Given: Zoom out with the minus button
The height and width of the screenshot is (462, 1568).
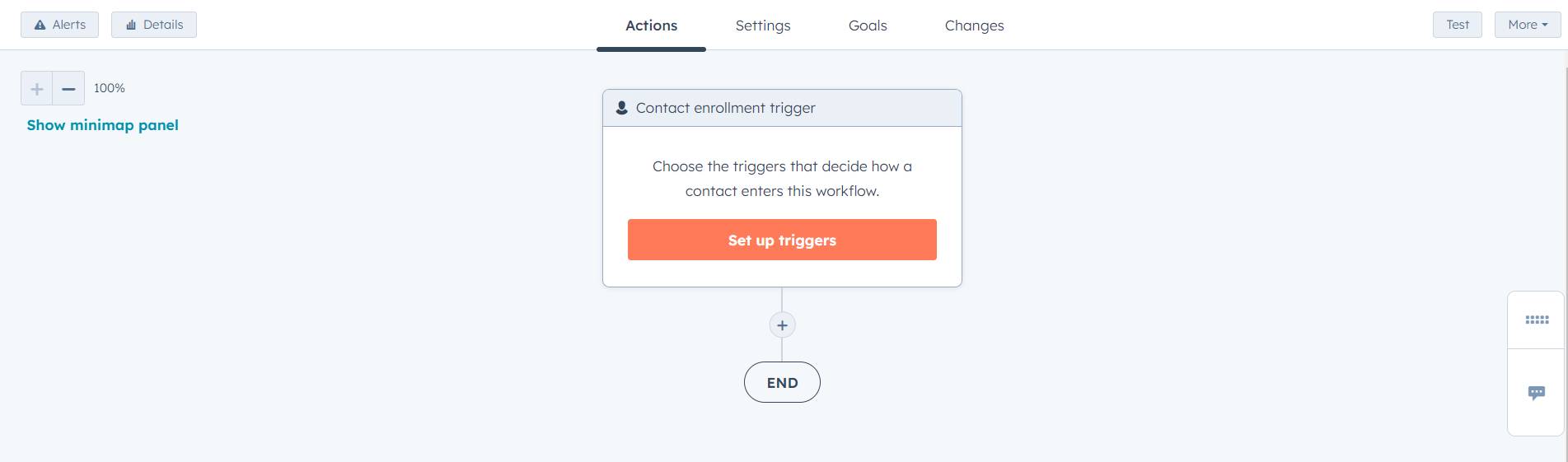Looking at the screenshot, I should tap(68, 88).
